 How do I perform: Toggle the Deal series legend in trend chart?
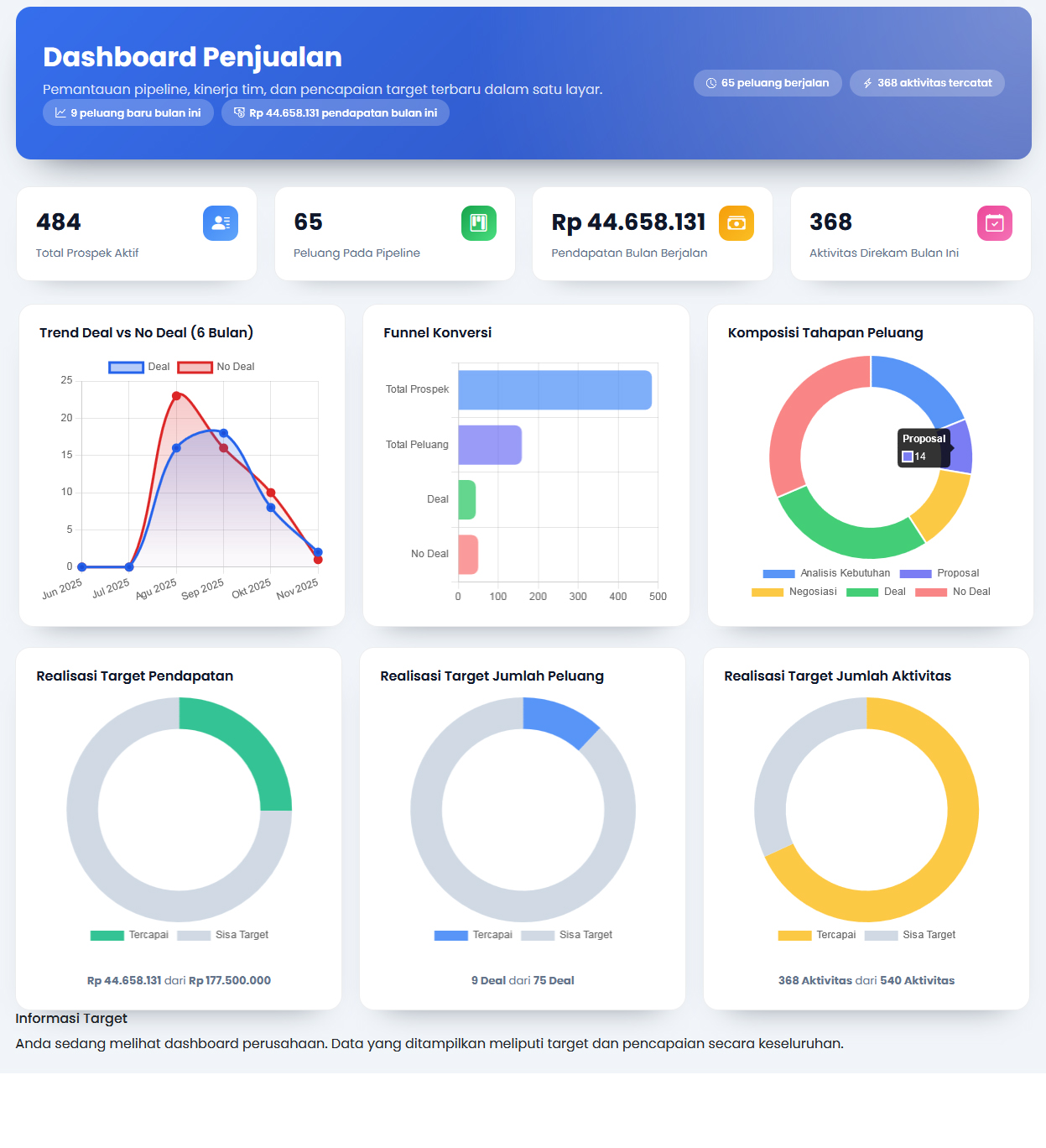click(139, 367)
